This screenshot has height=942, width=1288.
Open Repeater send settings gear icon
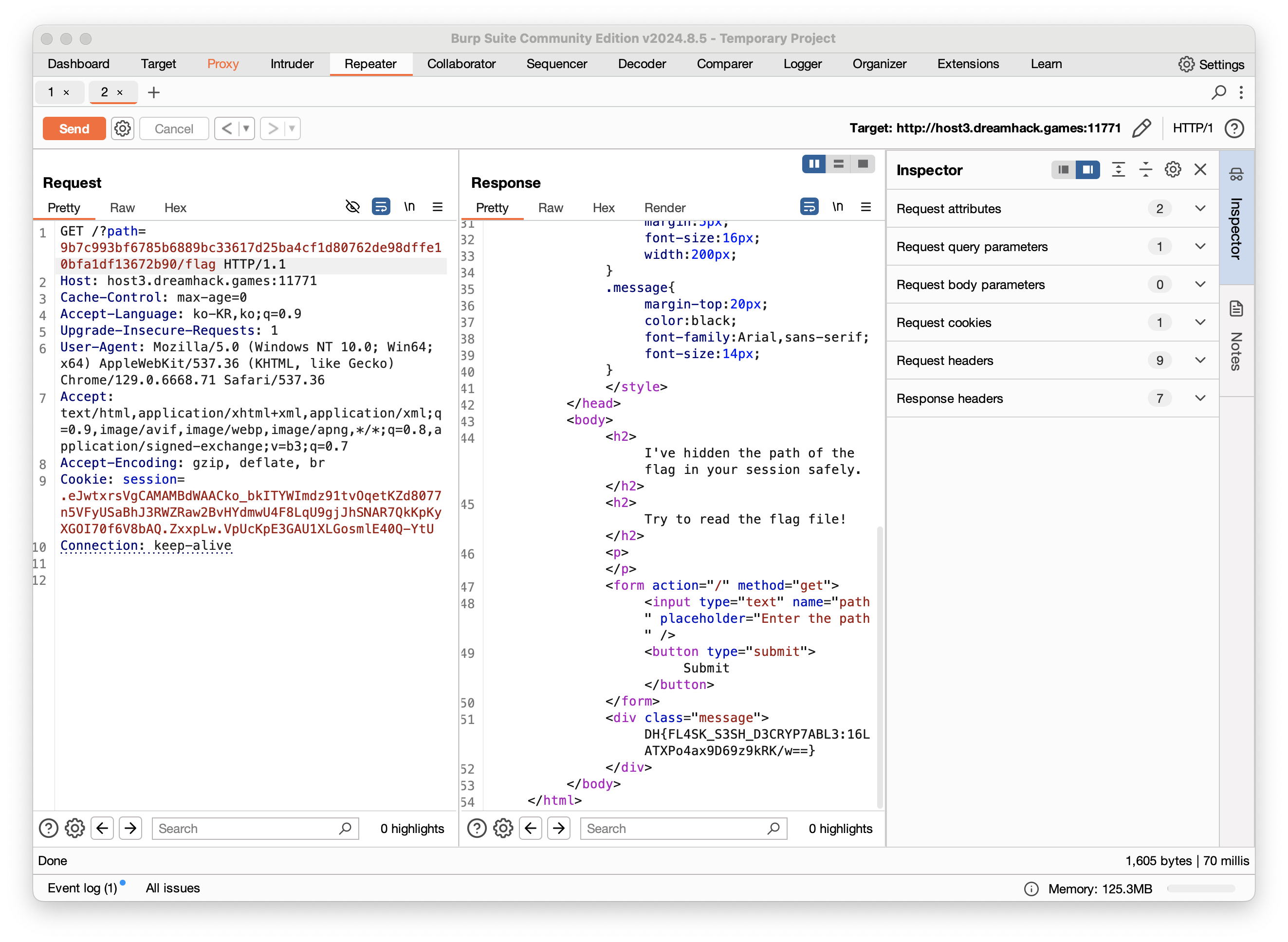(122, 128)
